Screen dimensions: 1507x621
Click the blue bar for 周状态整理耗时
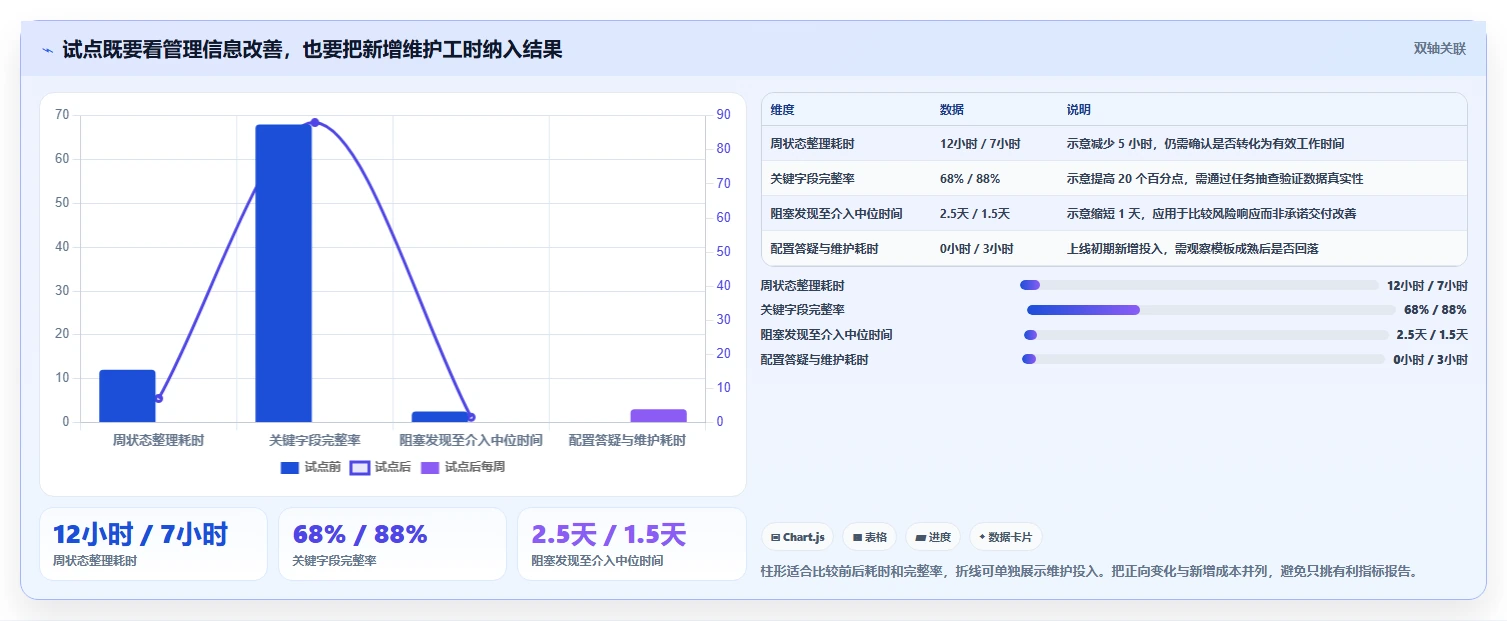pos(127,396)
